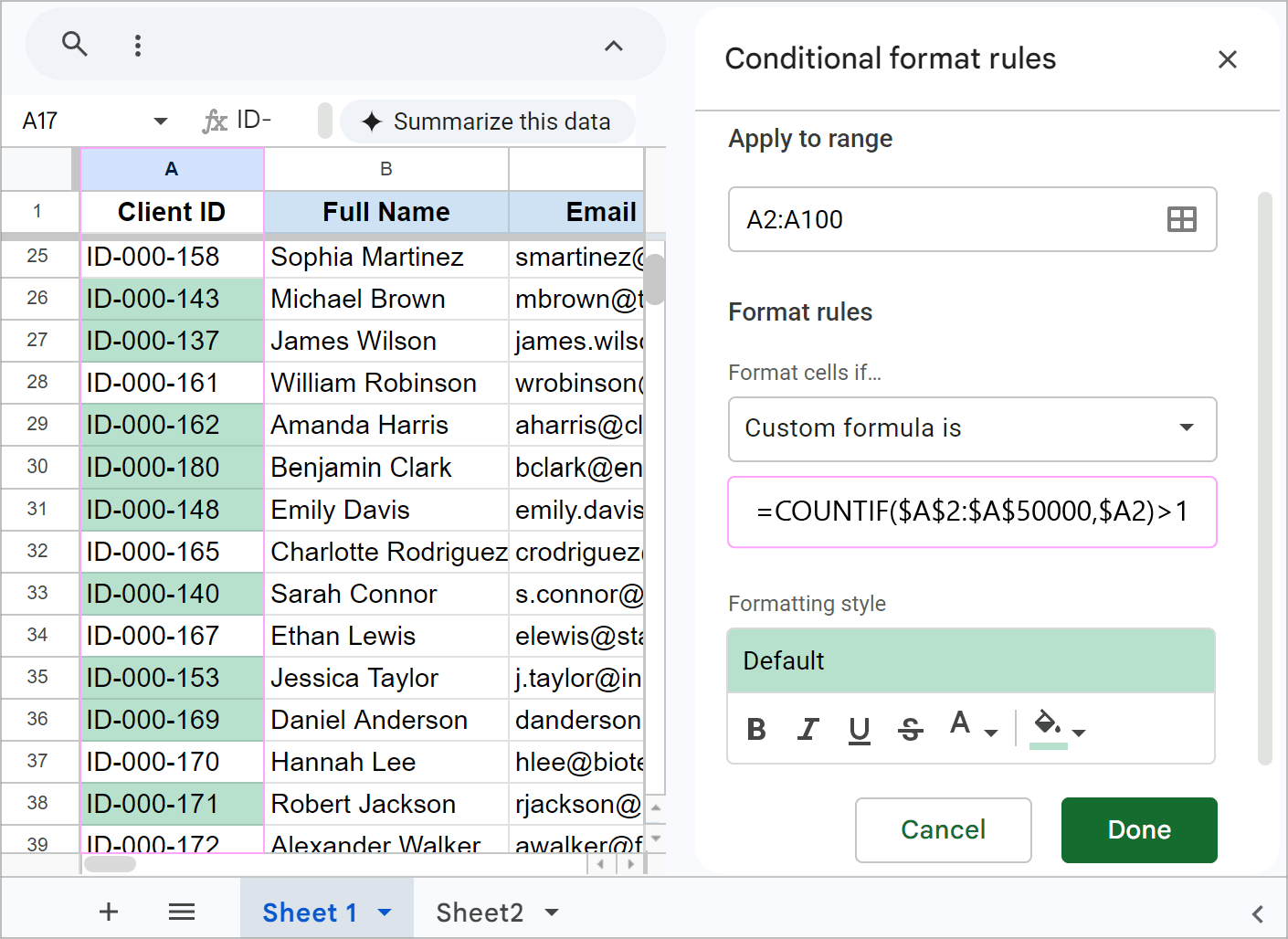Toggle bold in formatting style
1288x939 pixels.
tap(756, 729)
